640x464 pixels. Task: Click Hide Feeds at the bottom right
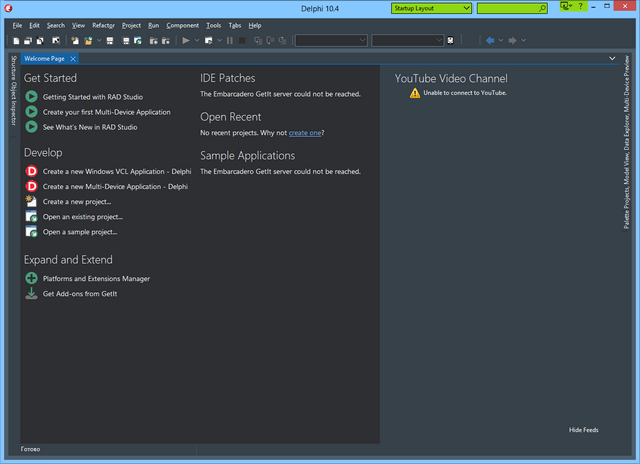coord(583,430)
